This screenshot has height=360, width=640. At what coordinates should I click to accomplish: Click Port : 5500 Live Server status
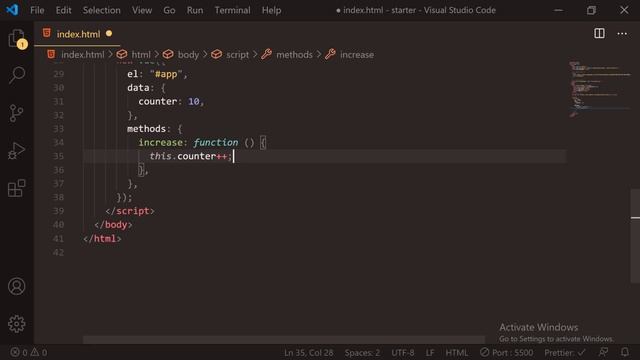coord(507,352)
